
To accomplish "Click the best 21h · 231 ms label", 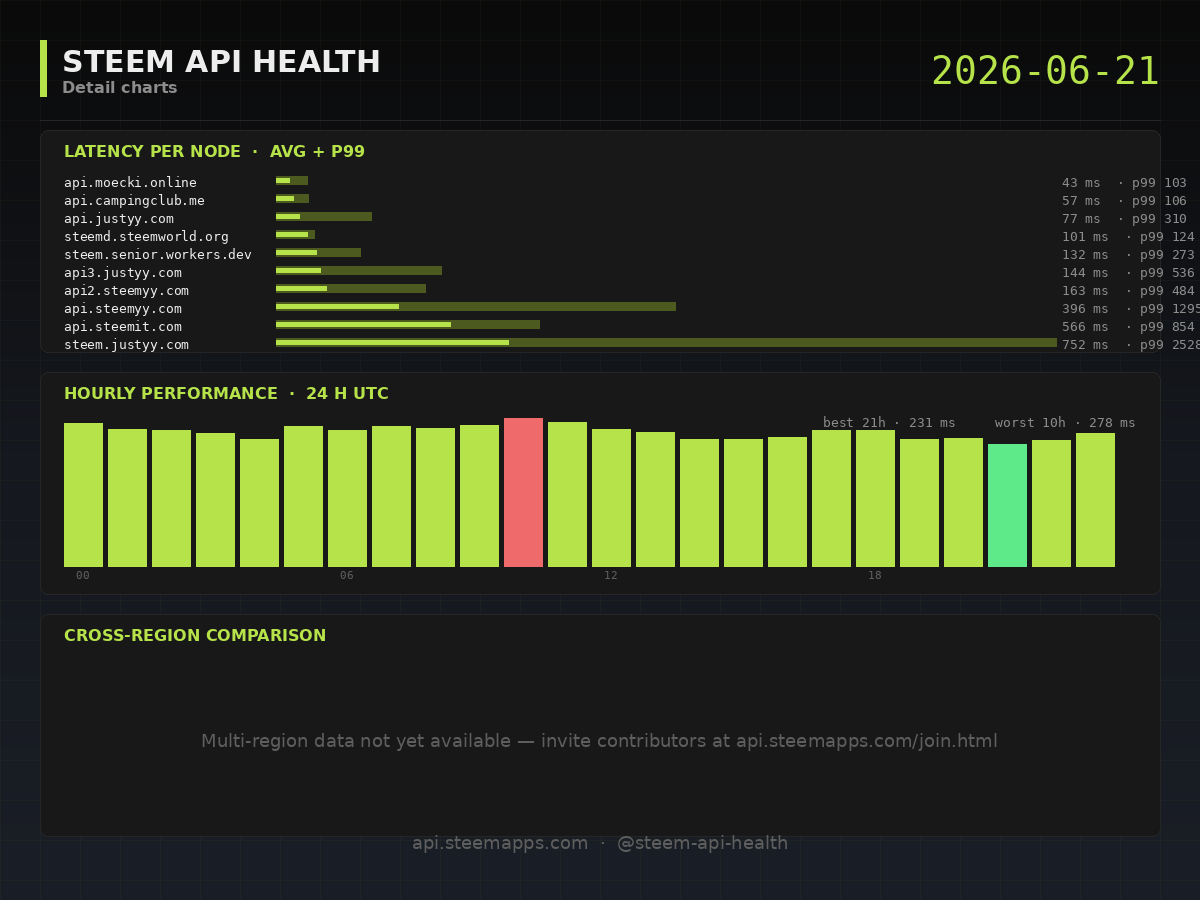I will tap(889, 423).
